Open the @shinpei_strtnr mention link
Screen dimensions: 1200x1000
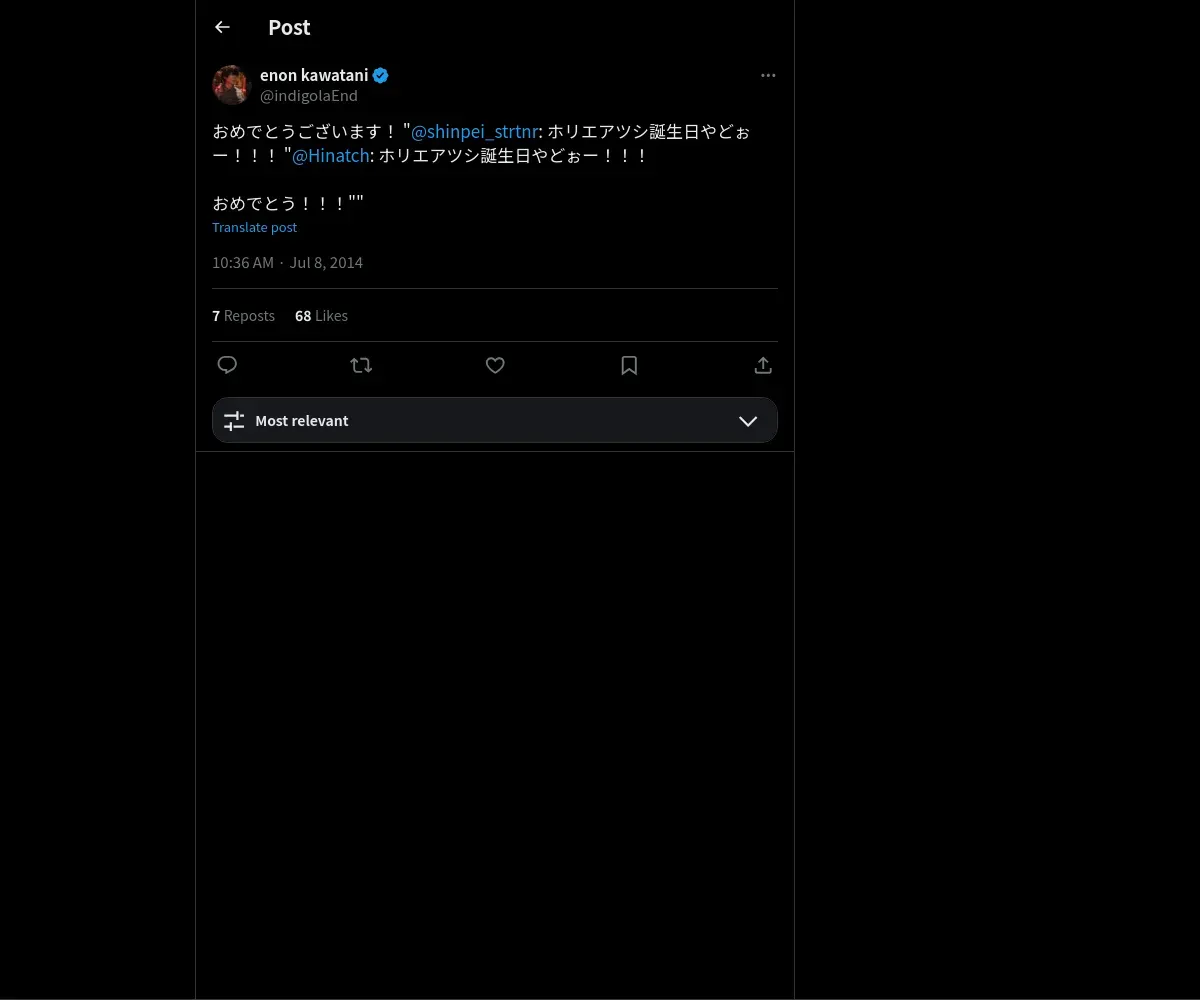click(474, 131)
